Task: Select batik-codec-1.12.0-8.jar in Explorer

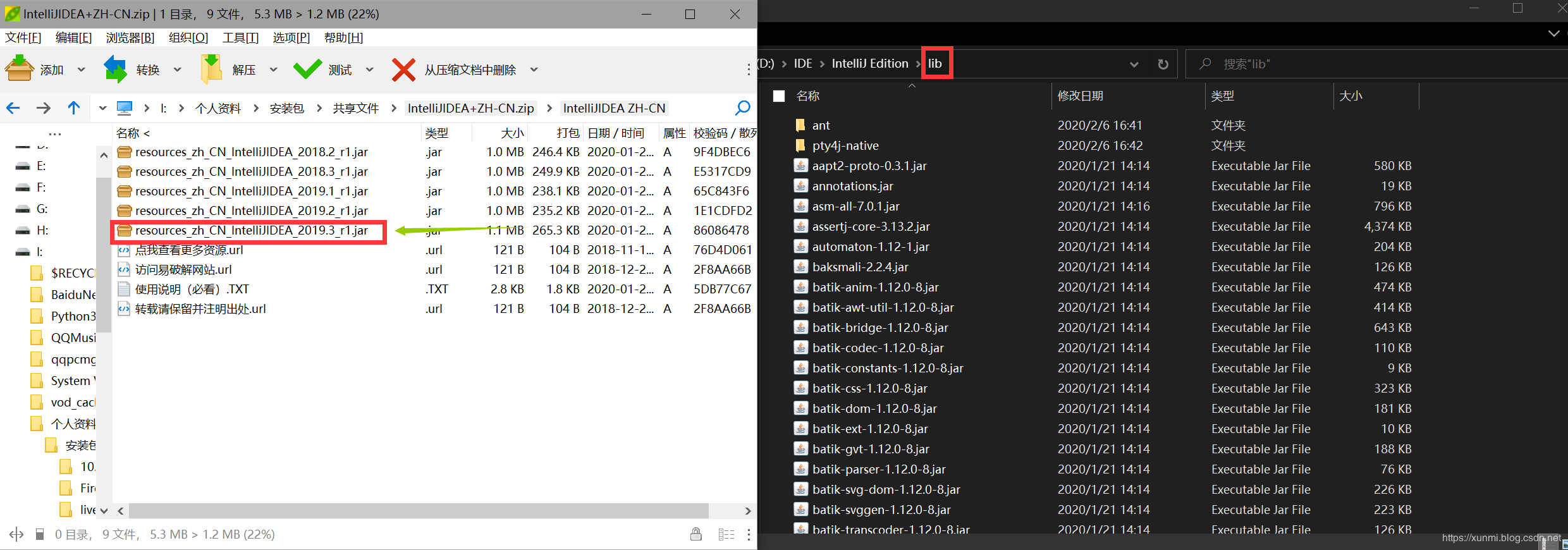Action: tap(878, 348)
